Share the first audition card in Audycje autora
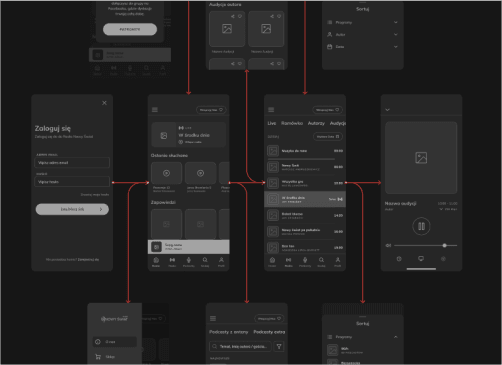This screenshot has height=365, width=502. point(233,16)
